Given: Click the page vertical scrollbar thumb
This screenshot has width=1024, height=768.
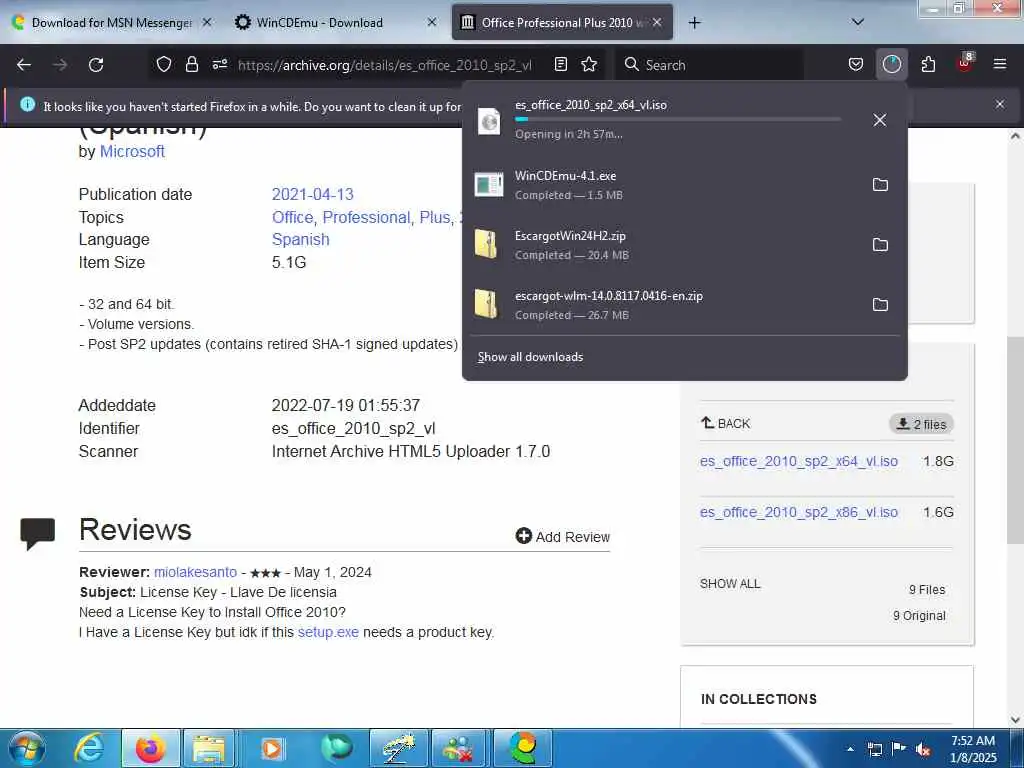Looking at the screenshot, I should tap(1015, 441).
